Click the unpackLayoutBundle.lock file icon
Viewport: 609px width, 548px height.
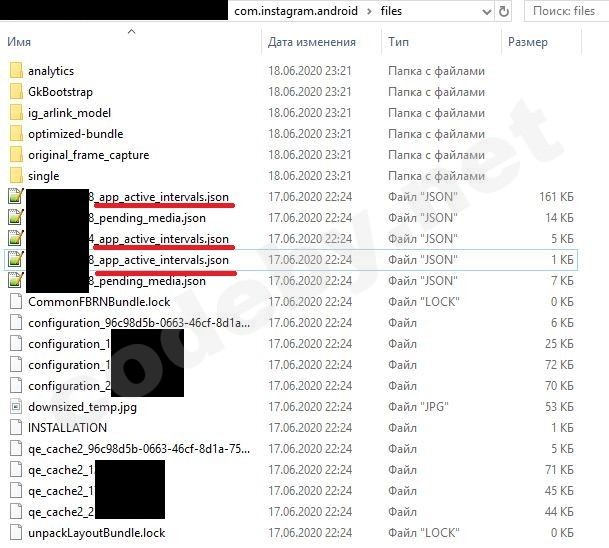[16, 532]
